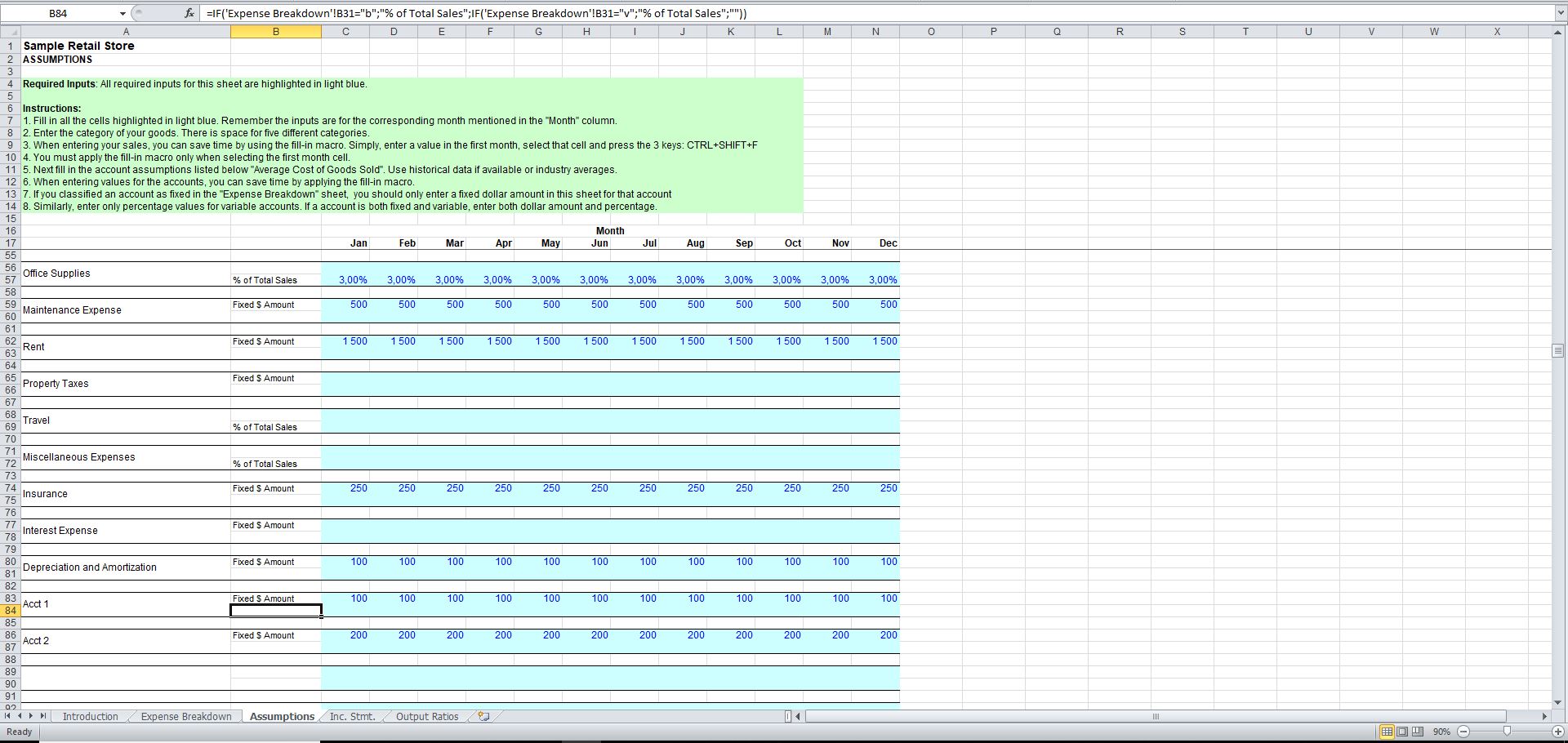Select the column C header
This screenshot has width=1568, height=743.
pyautogui.click(x=345, y=31)
